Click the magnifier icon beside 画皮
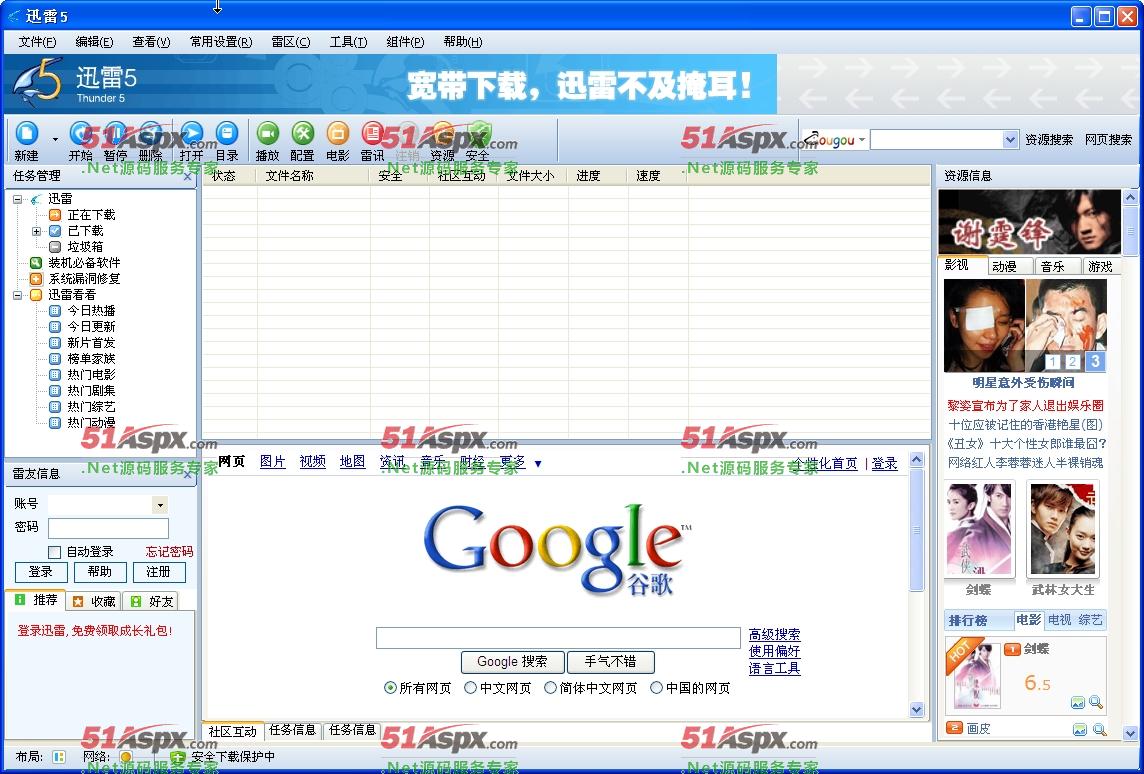1144x774 pixels. point(1099,729)
